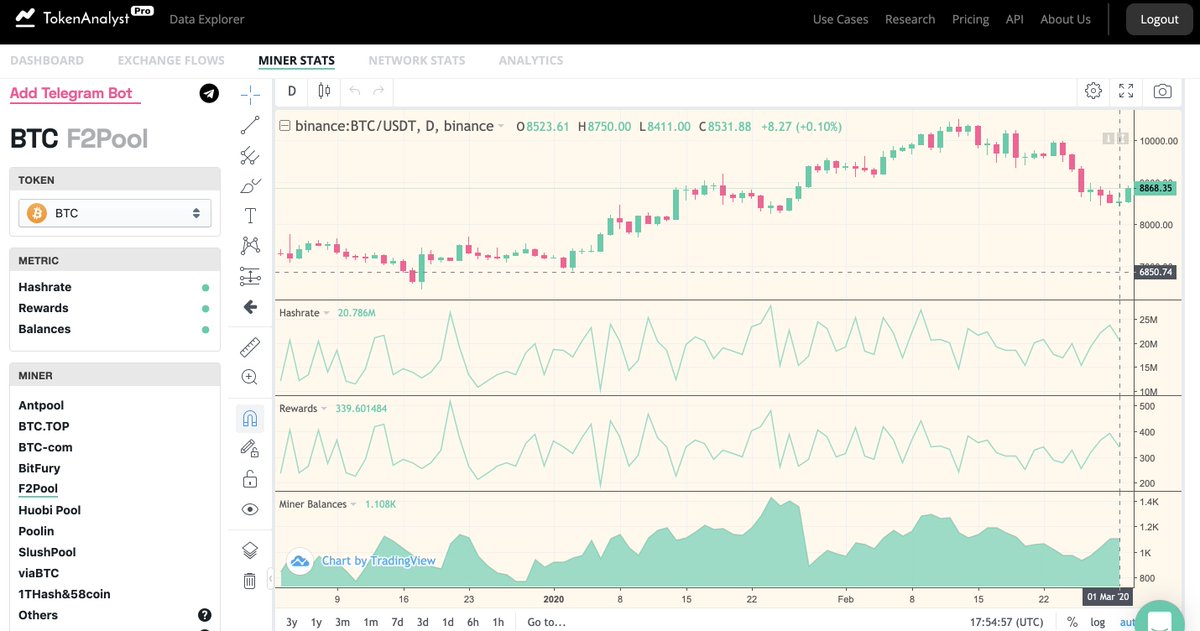
Task: Open the Research page link
Action: [910, 19]
